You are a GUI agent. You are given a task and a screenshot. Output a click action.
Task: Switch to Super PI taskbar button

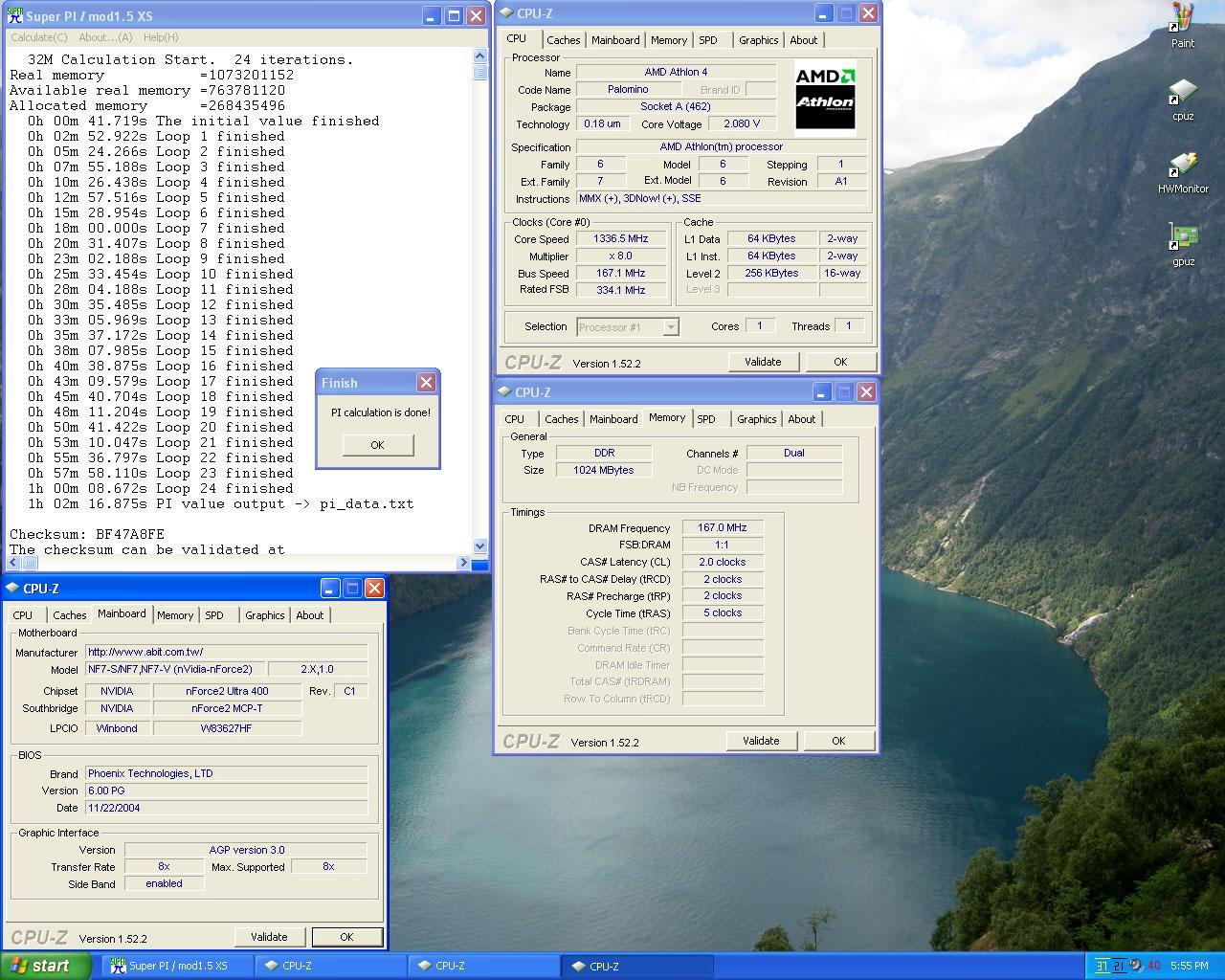[x=179, y=966]
